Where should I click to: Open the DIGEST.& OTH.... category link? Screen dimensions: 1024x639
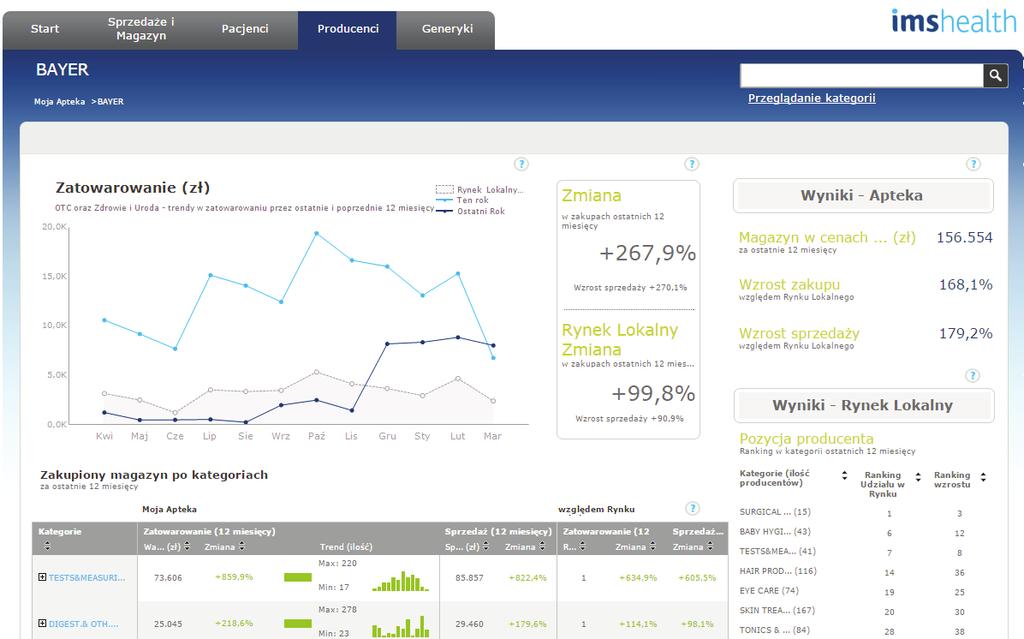84,624
